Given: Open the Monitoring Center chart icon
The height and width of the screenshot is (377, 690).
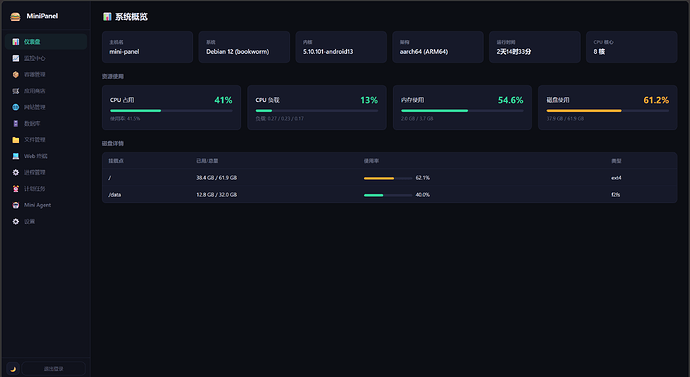Looking at the screenshot, I should (16, 58).
